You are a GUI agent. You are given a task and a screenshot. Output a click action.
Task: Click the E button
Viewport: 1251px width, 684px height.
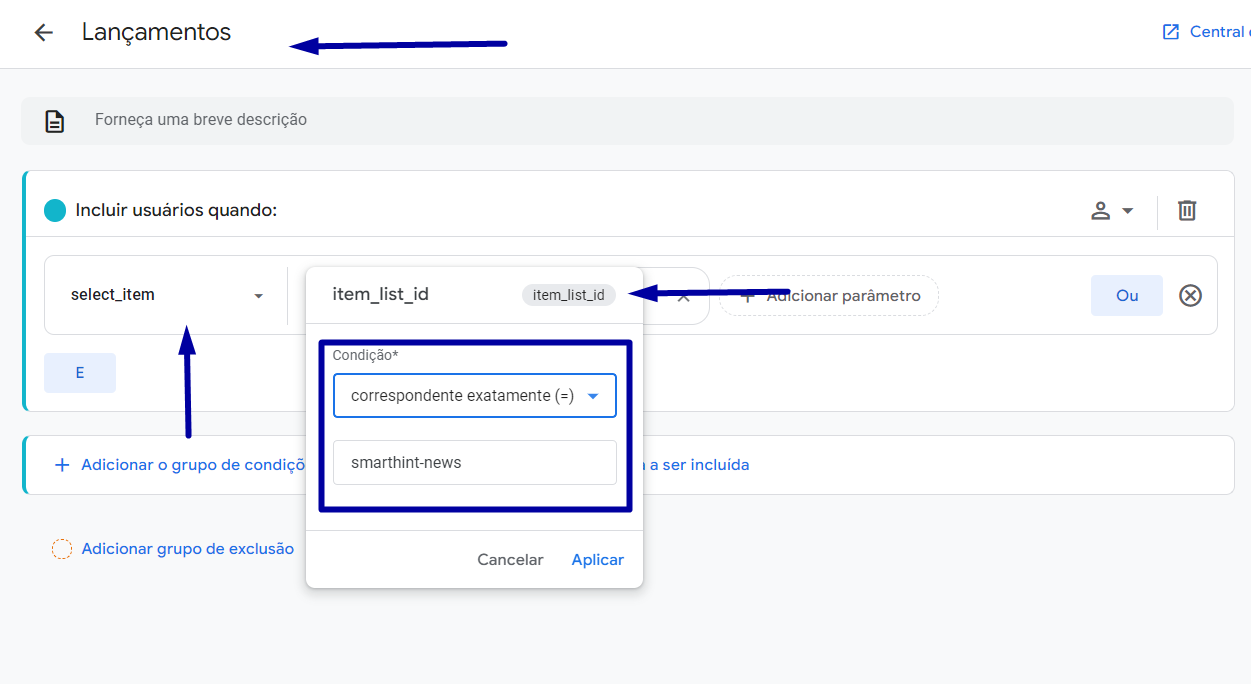80,373
